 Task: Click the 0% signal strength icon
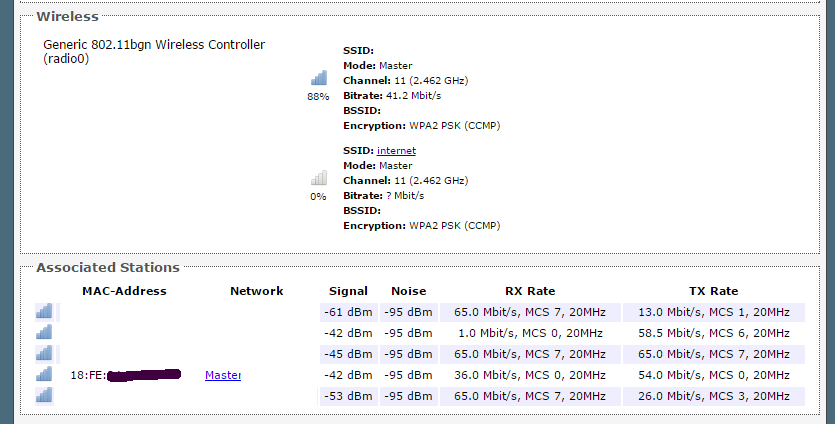point(319,177)
